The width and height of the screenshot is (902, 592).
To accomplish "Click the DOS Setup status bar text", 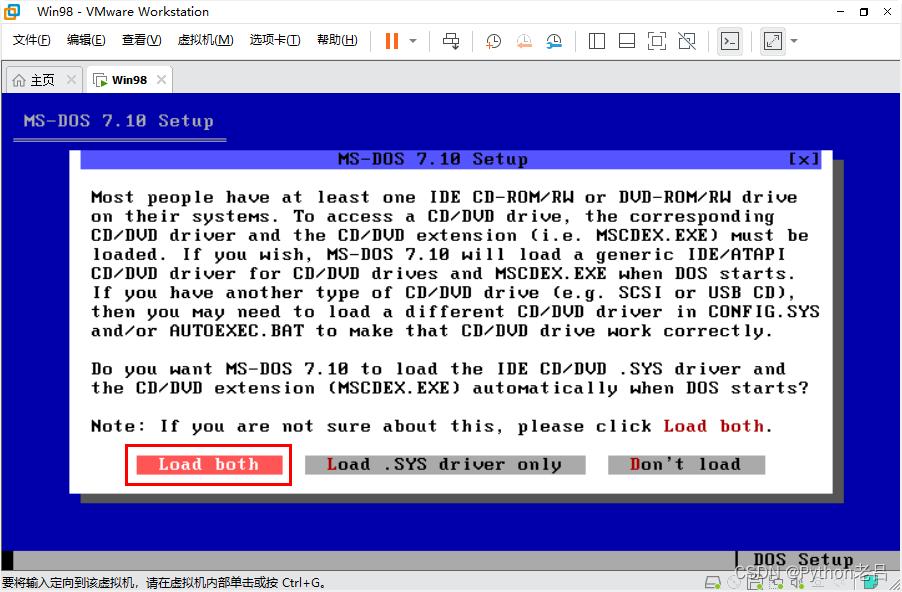I will coord(803,559).
